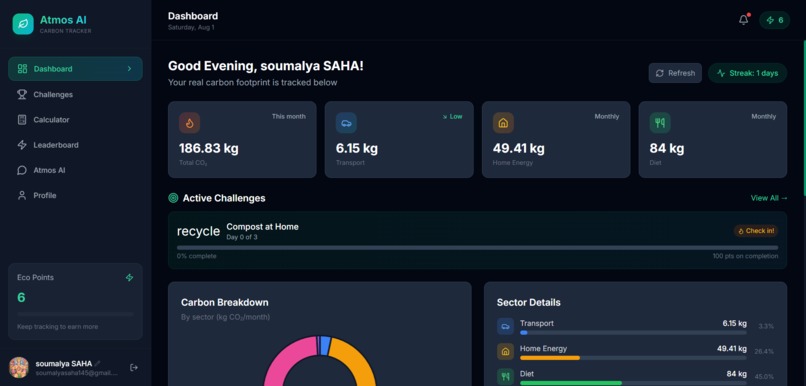The height and width of the screenshot is (386, 806).
Task: Click the 49.41 kg Home Energy card value
Action: pos(519,149)
